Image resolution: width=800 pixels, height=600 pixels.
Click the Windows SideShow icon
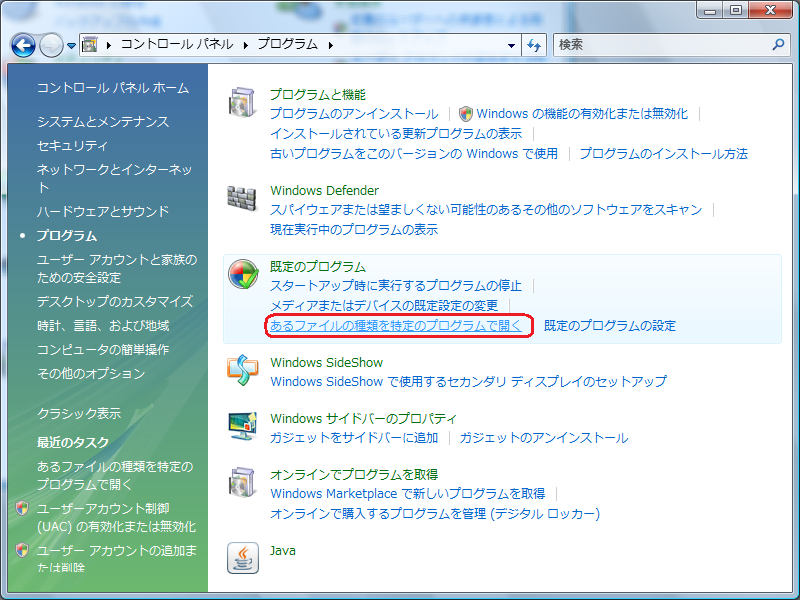point(243,371)
